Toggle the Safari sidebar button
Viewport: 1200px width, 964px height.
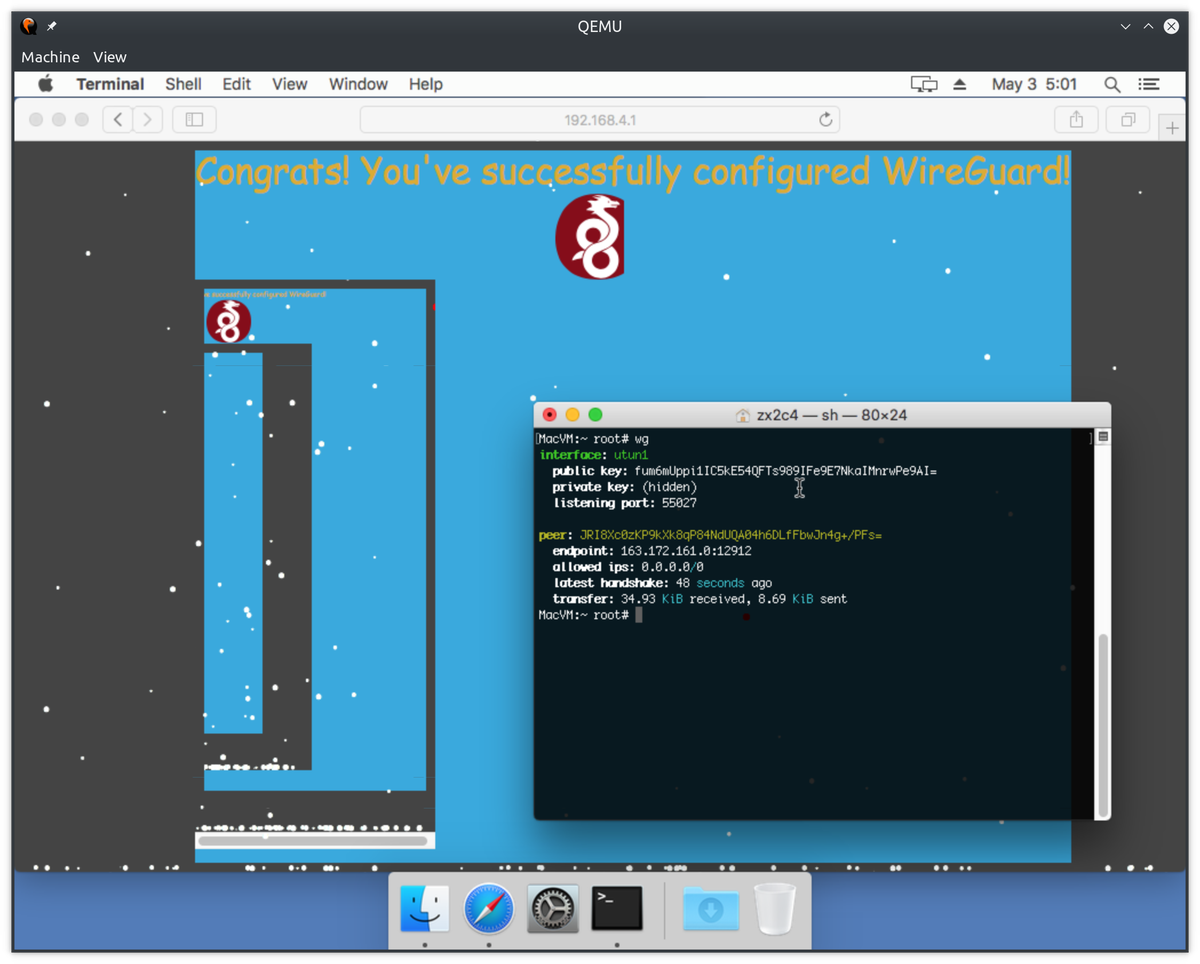point(195,120)
